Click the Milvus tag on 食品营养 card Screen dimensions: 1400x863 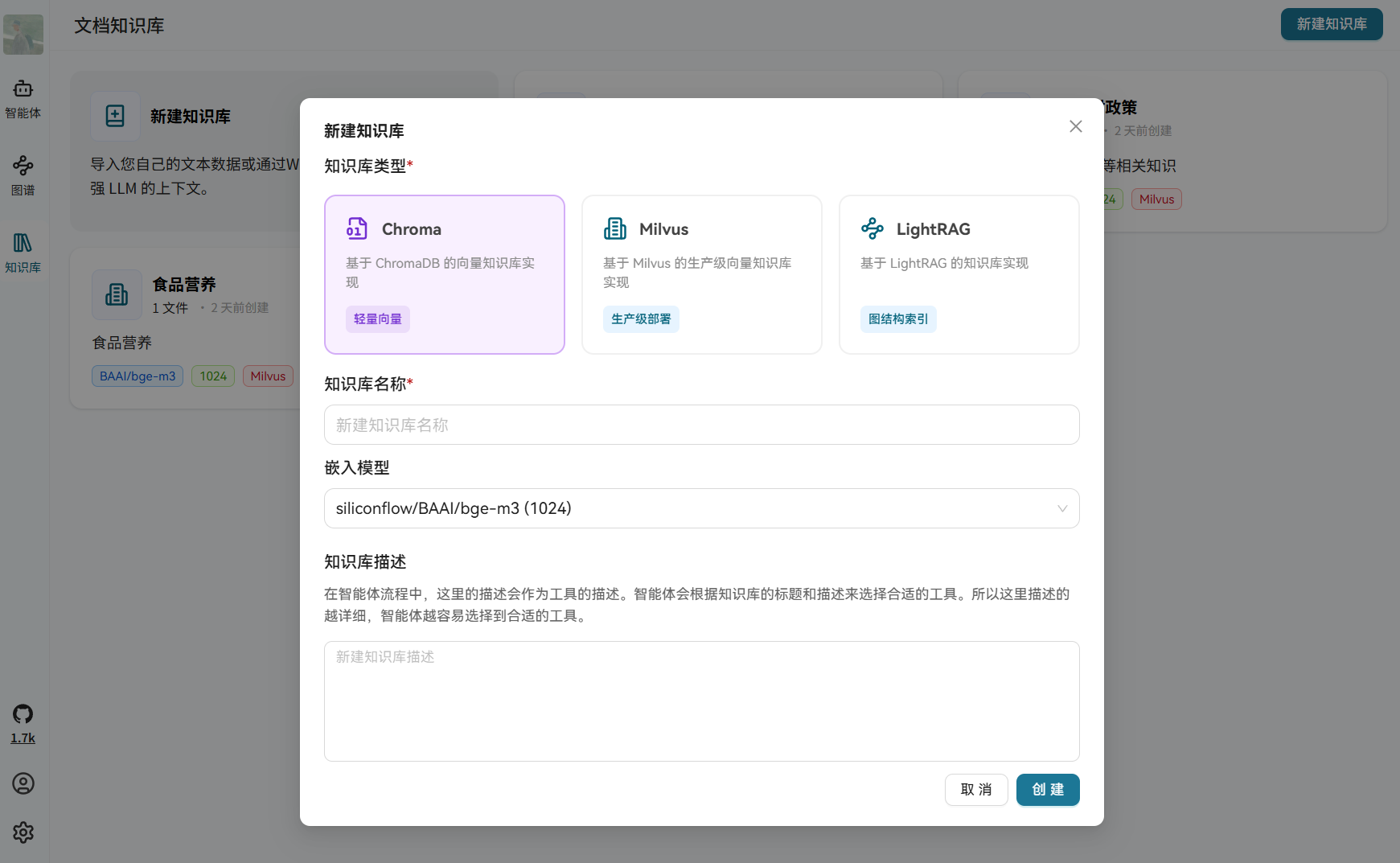268,376
